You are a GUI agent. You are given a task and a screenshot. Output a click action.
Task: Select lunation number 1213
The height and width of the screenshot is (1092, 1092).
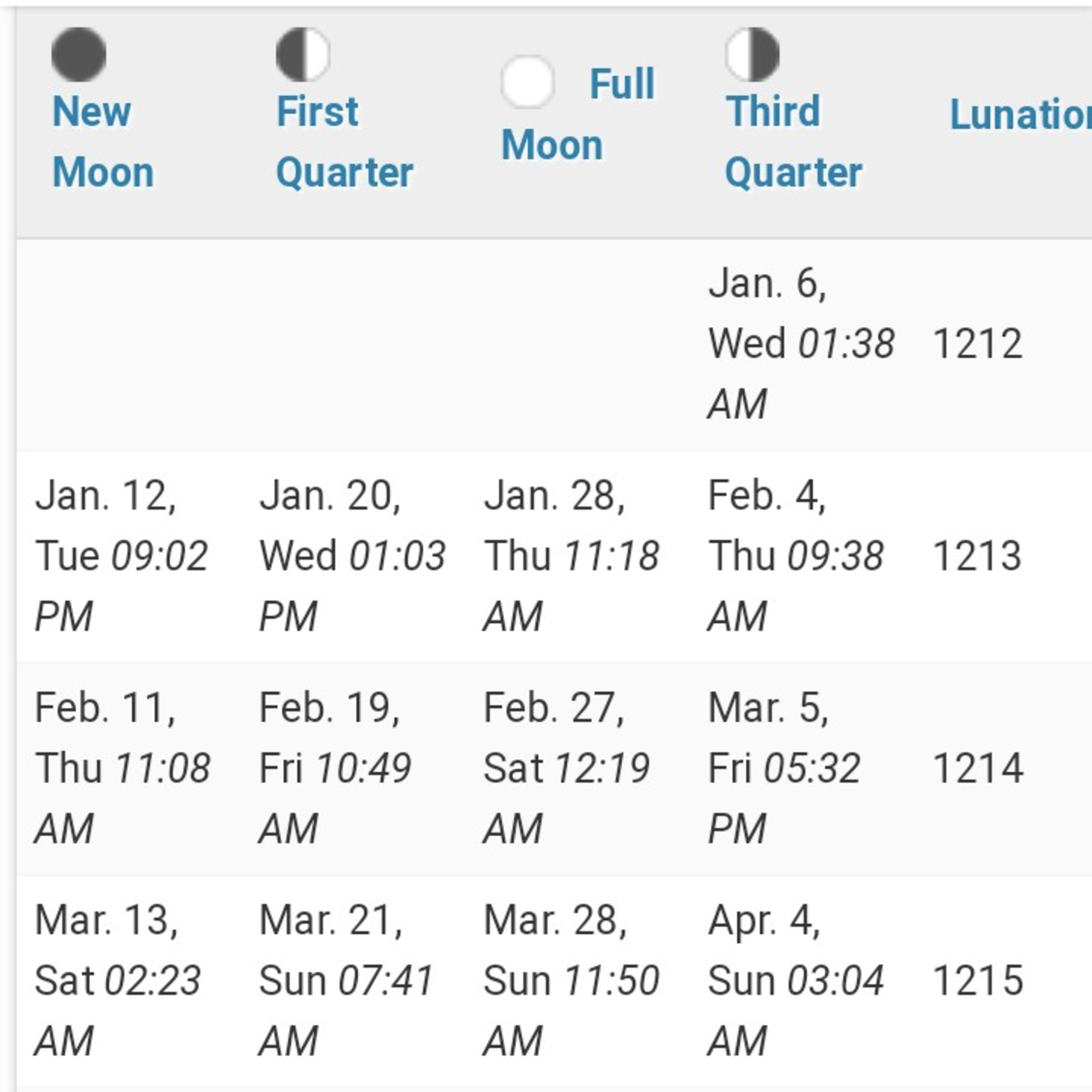[x=977, y=555]
